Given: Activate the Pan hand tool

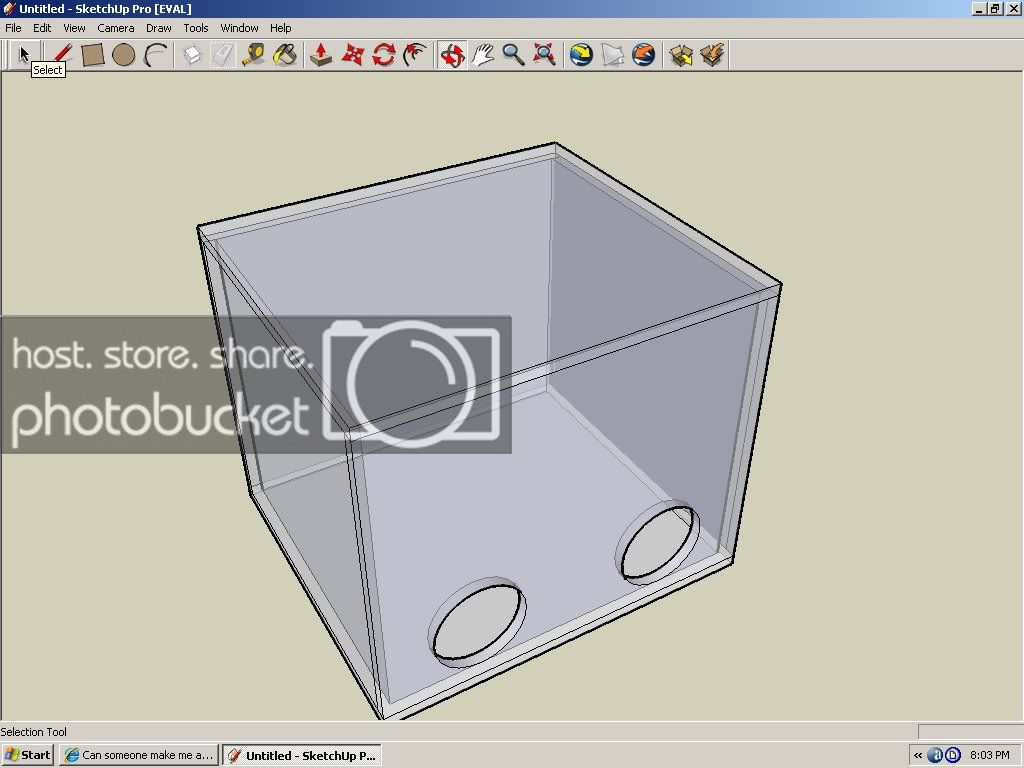Looking at the screenshot, I should tap(483, 55).
